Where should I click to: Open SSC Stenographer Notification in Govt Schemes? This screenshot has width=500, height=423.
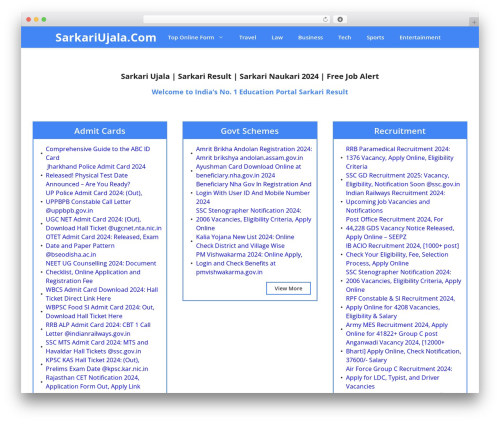(253, 219)
